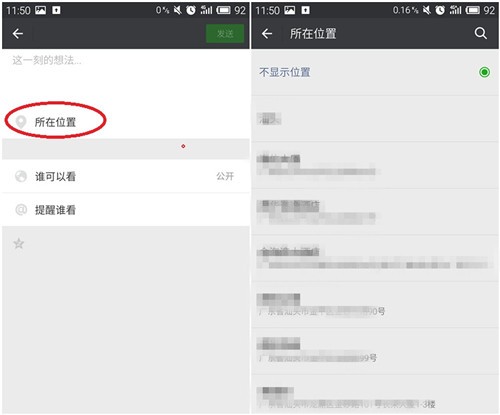Focus the 这一刻的想法 text field
This screenshot has height=415, width=500.
click(x=126, y=77)
